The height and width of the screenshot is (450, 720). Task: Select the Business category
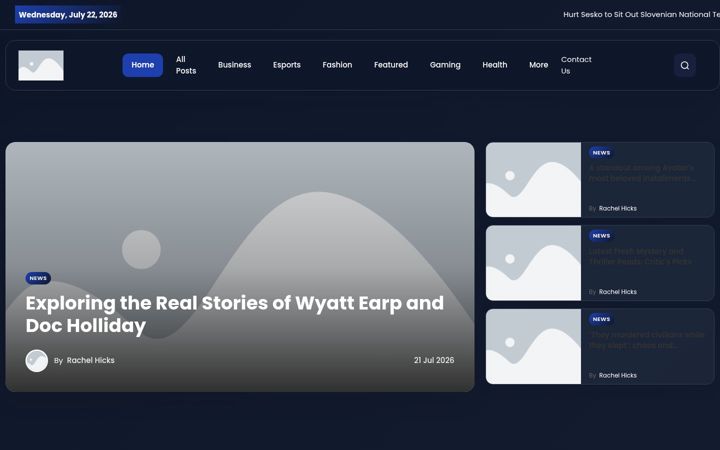click(x=234, y=65)
